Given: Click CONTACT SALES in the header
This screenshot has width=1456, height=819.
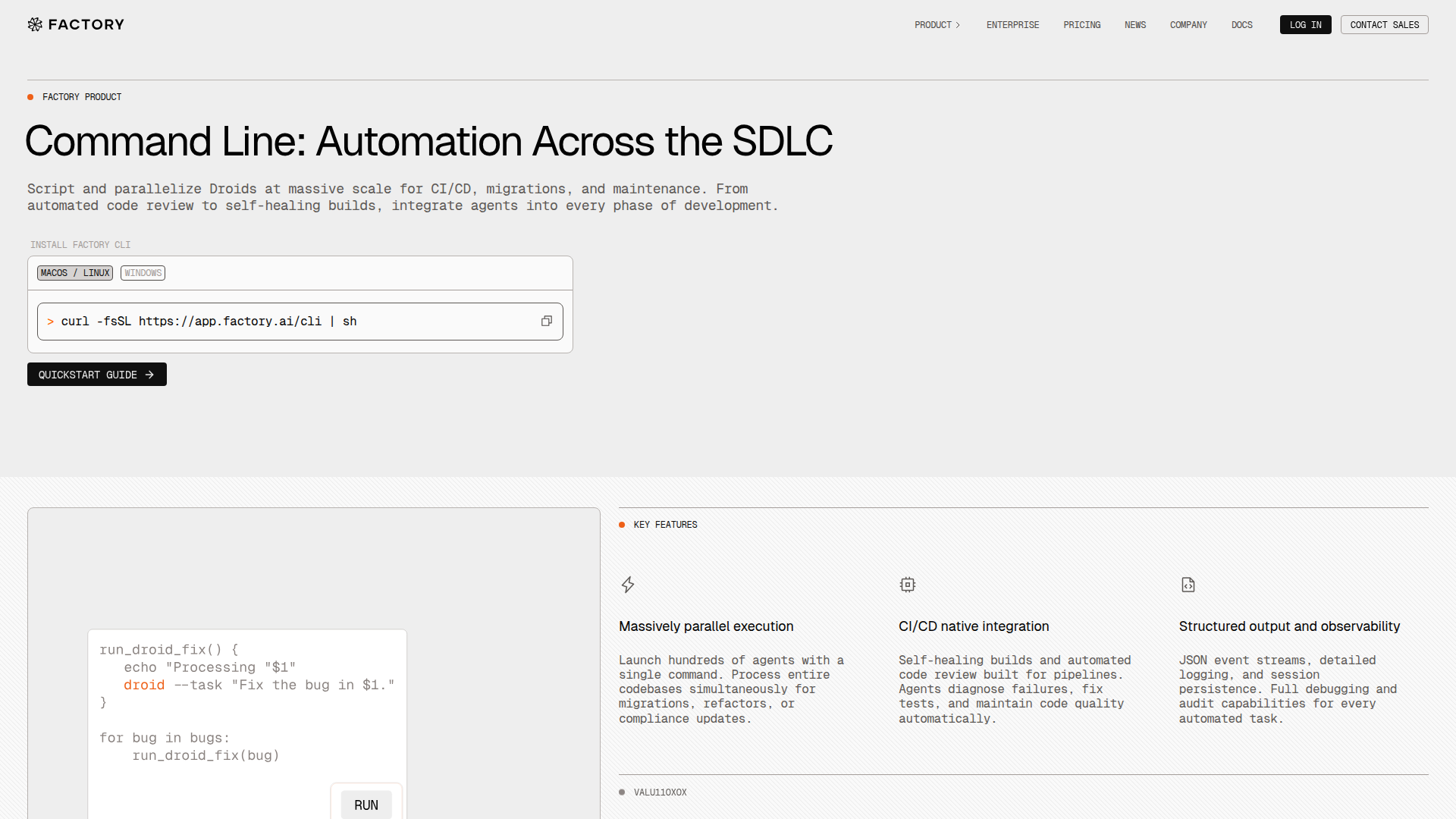Looking at the screenshot, I should tap(1384, 24).
